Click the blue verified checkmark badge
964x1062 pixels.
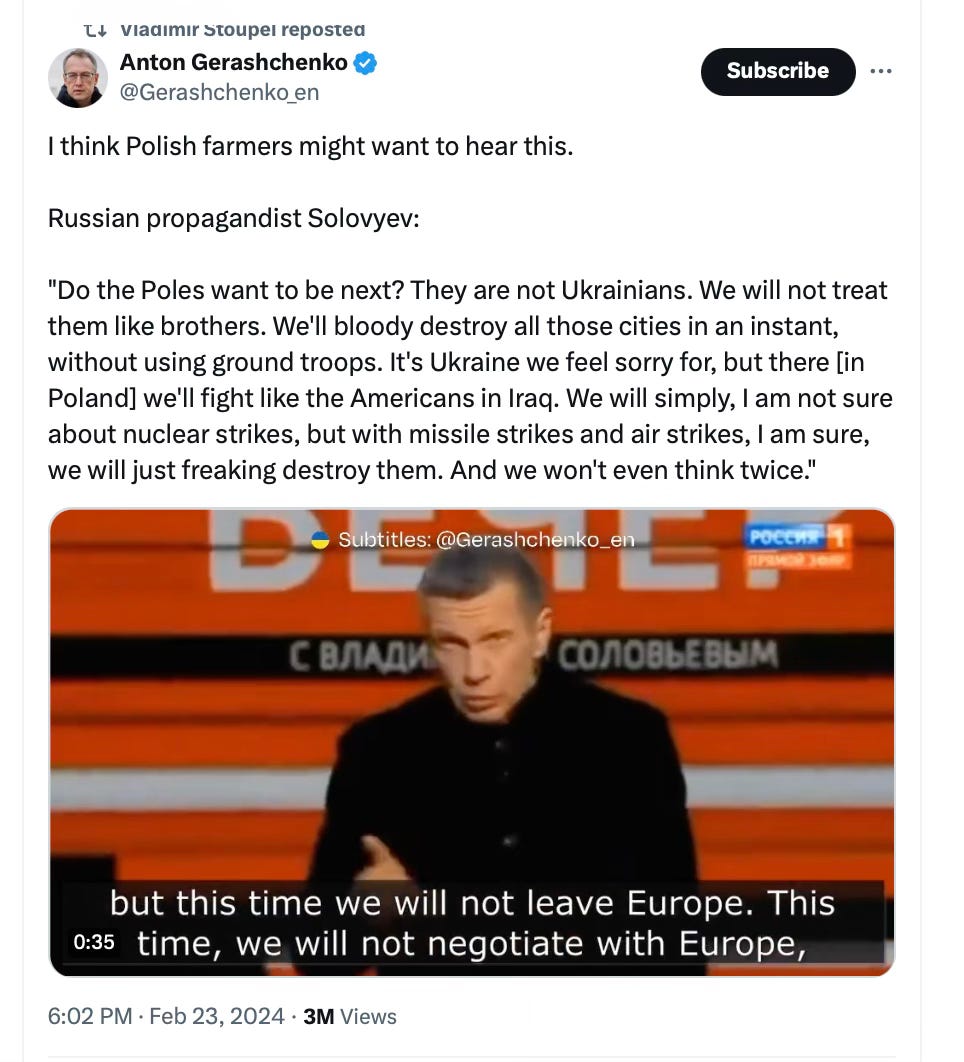[366, 63]
